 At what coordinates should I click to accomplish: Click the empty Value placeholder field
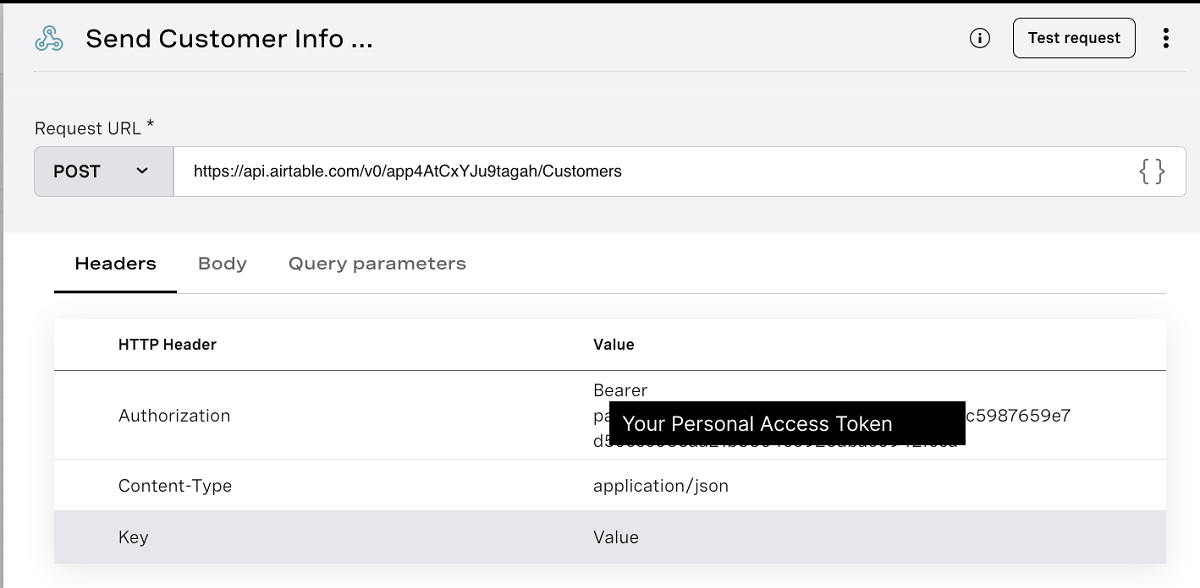[x=616, y=537]
